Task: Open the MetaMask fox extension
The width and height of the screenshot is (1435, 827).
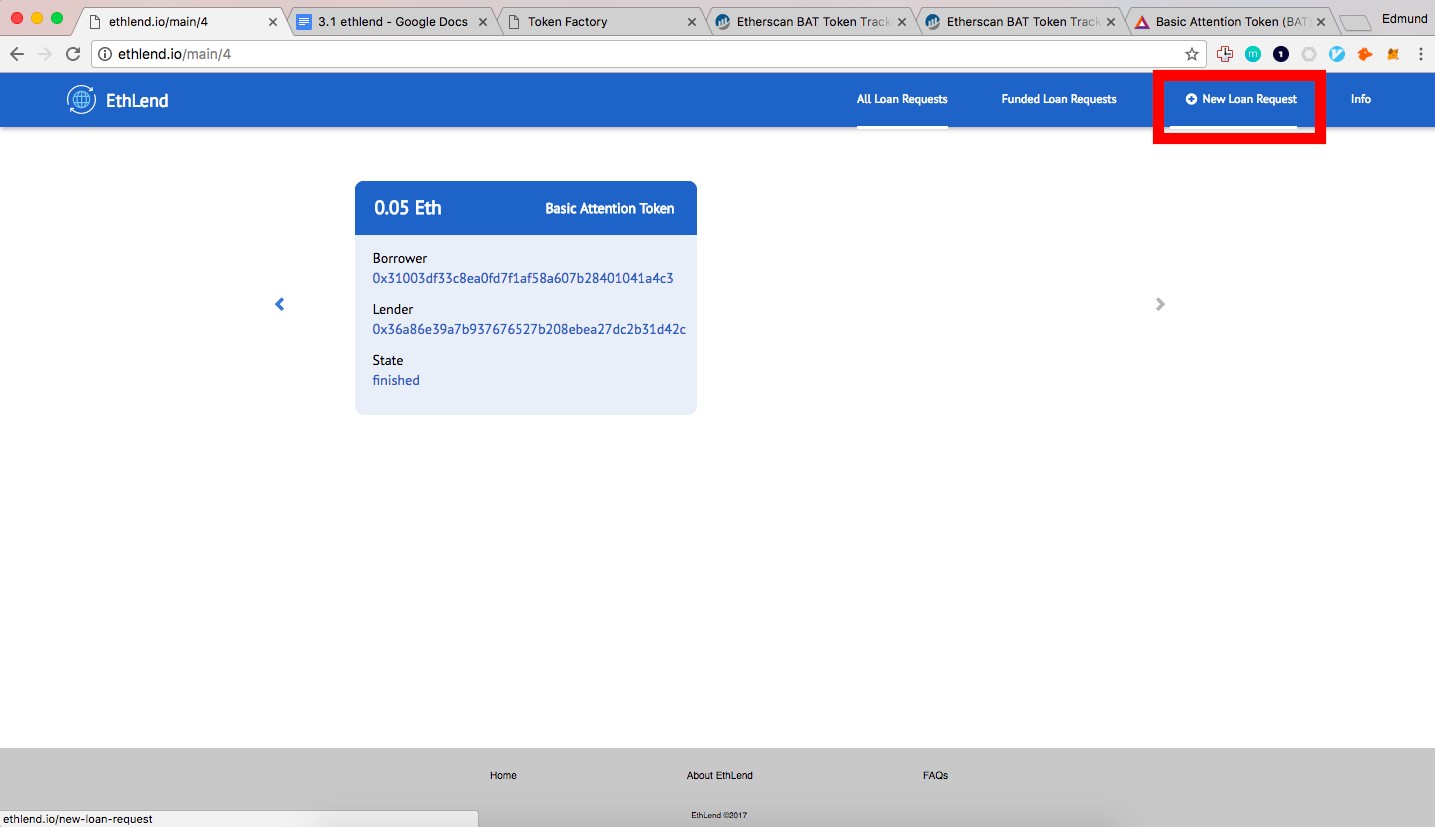Action: click(1393, 54)
